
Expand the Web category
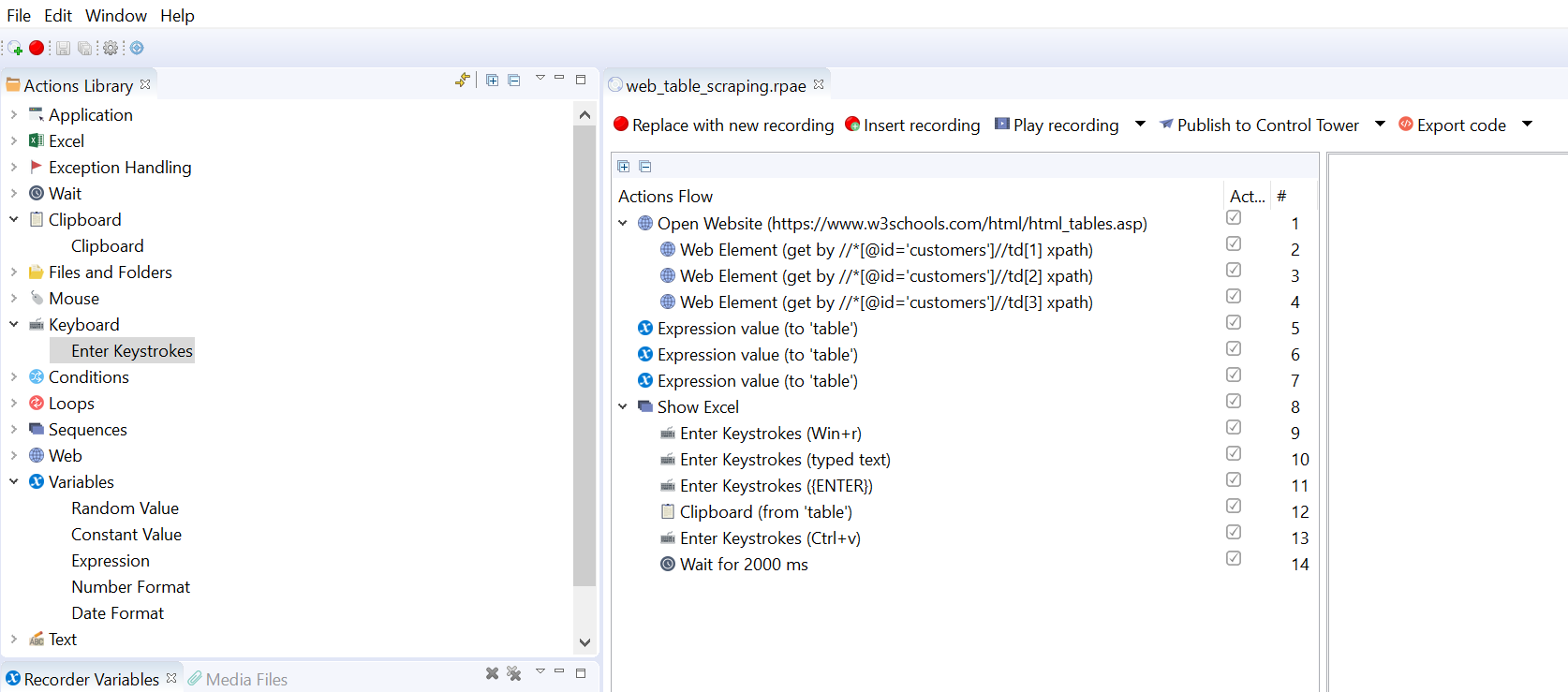[x=13, y=455]
